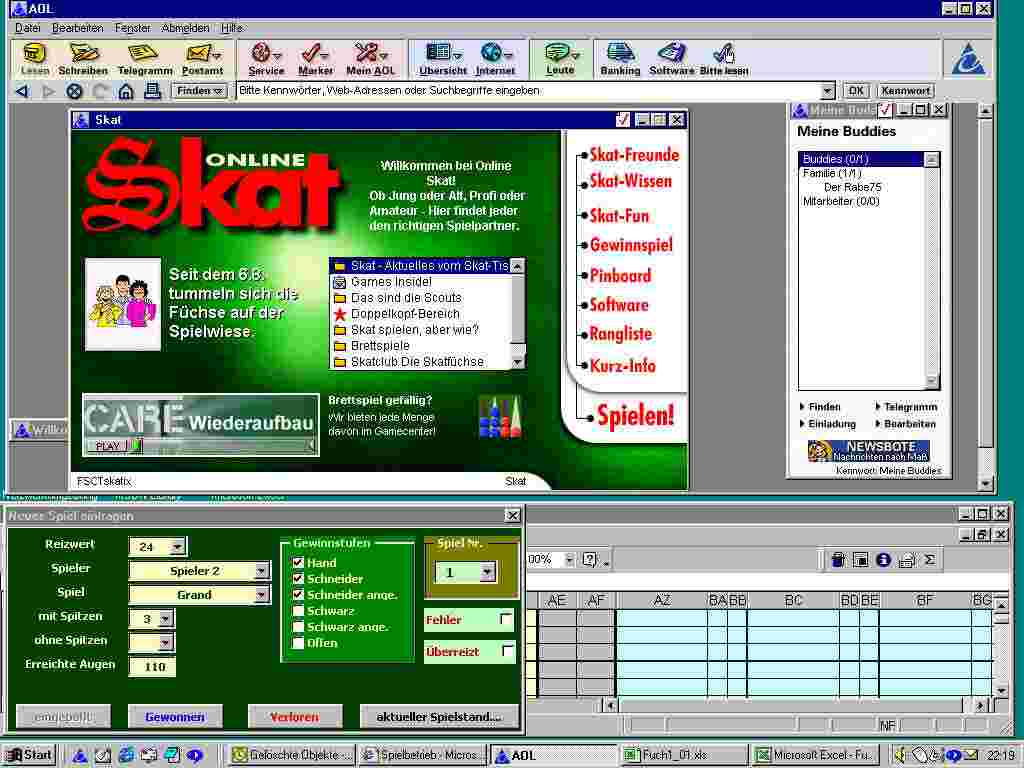The width and height of the screenshot is (1024, 768).
Task: Click the Excel help question mark icon
Action: coord(590,560)
